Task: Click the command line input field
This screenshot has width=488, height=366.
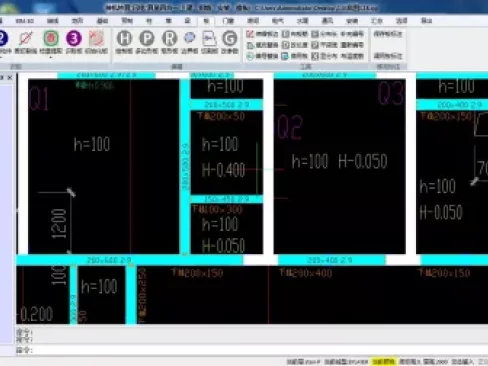Action: (x=260, y=350)
